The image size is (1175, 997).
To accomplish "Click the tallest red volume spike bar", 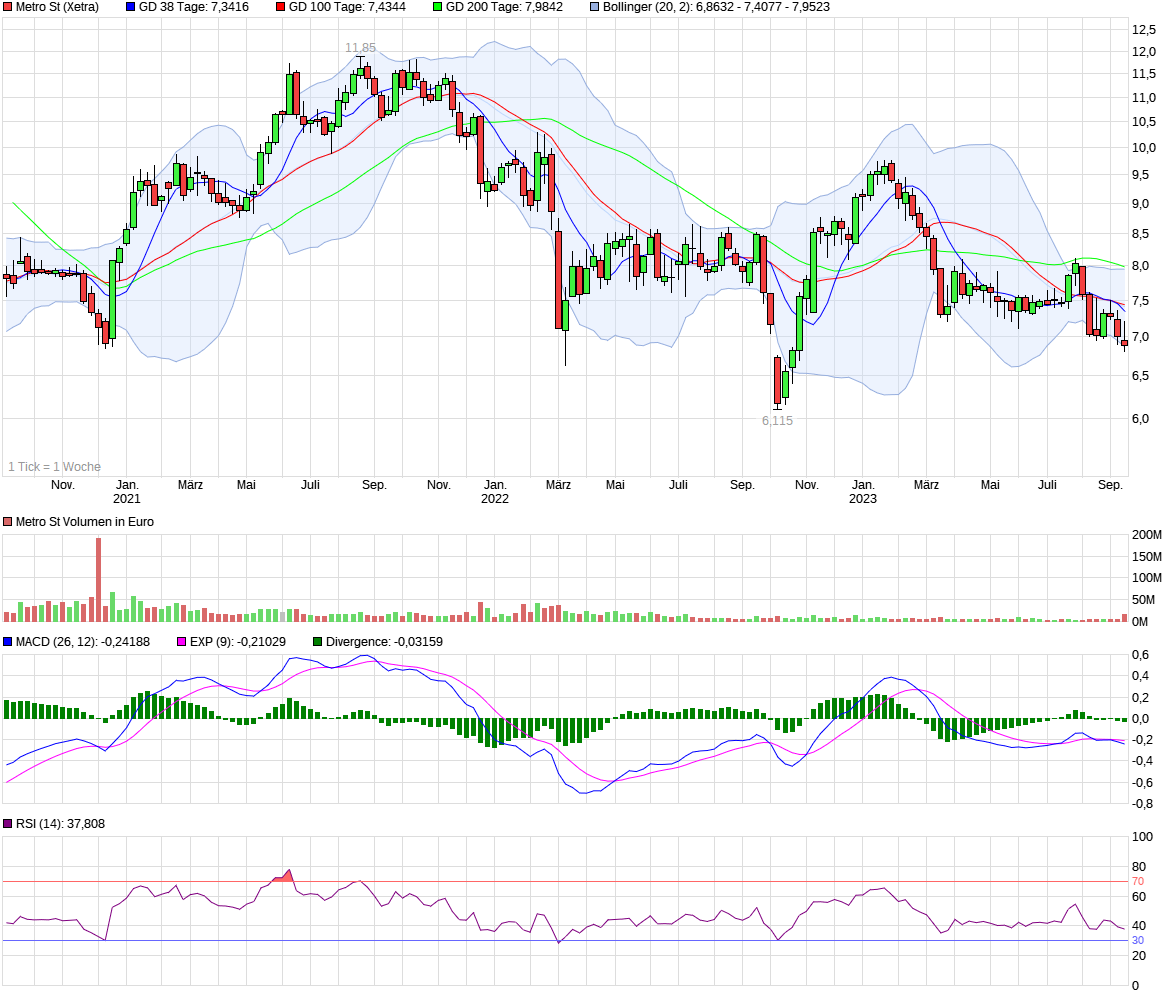I will pos(99,580).
